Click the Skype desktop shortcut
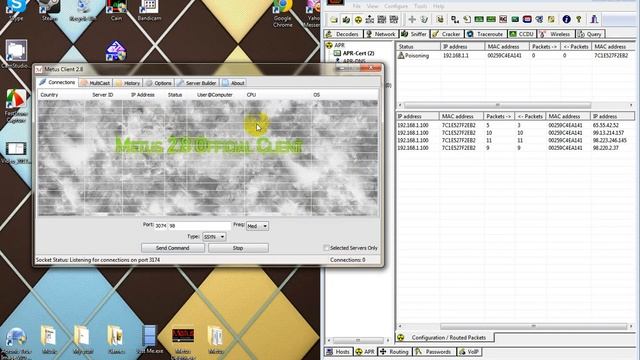640x360 pixels. click(x=16, y=9)
